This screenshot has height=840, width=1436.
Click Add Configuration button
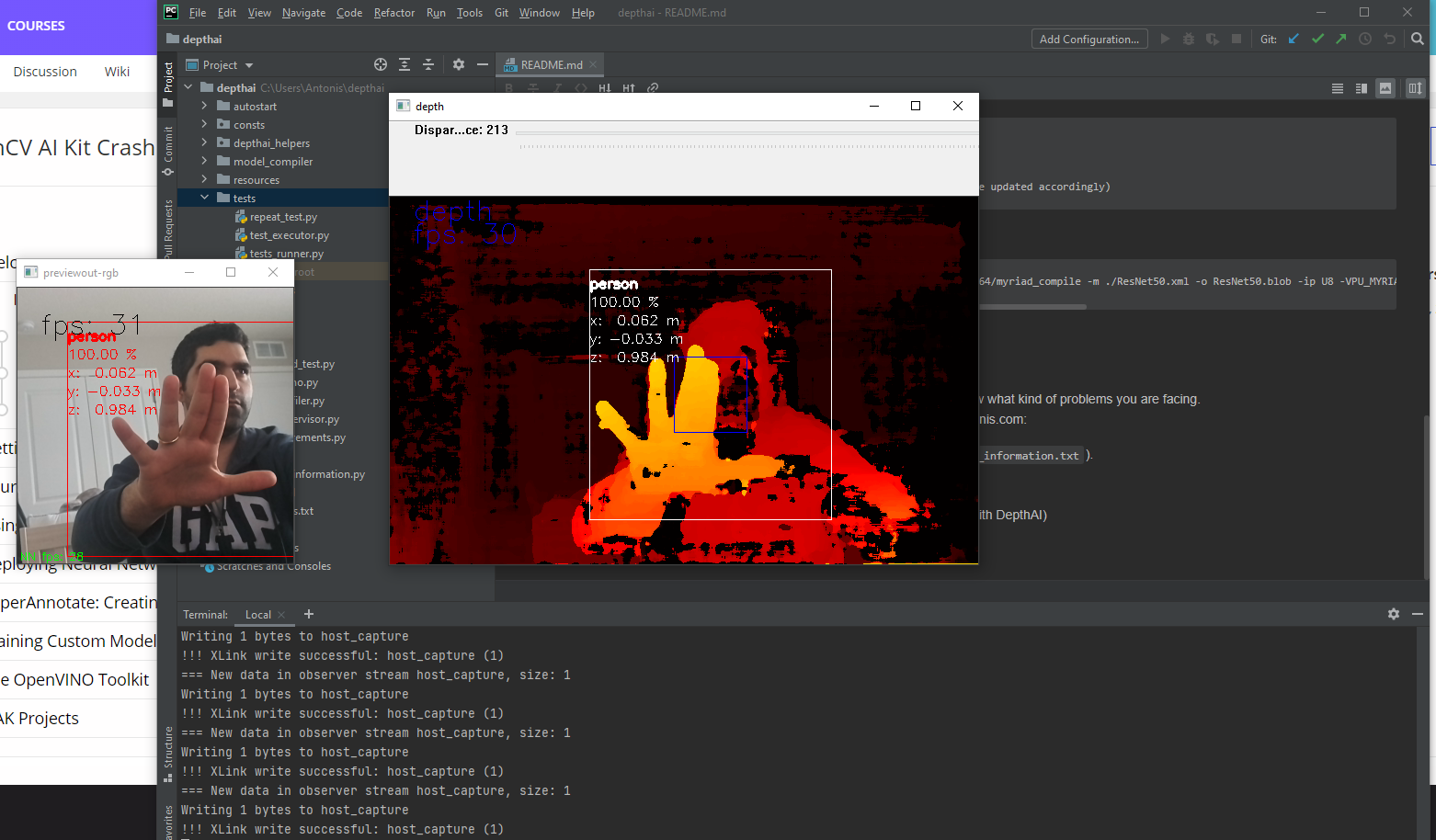(x=1089, y=39)
